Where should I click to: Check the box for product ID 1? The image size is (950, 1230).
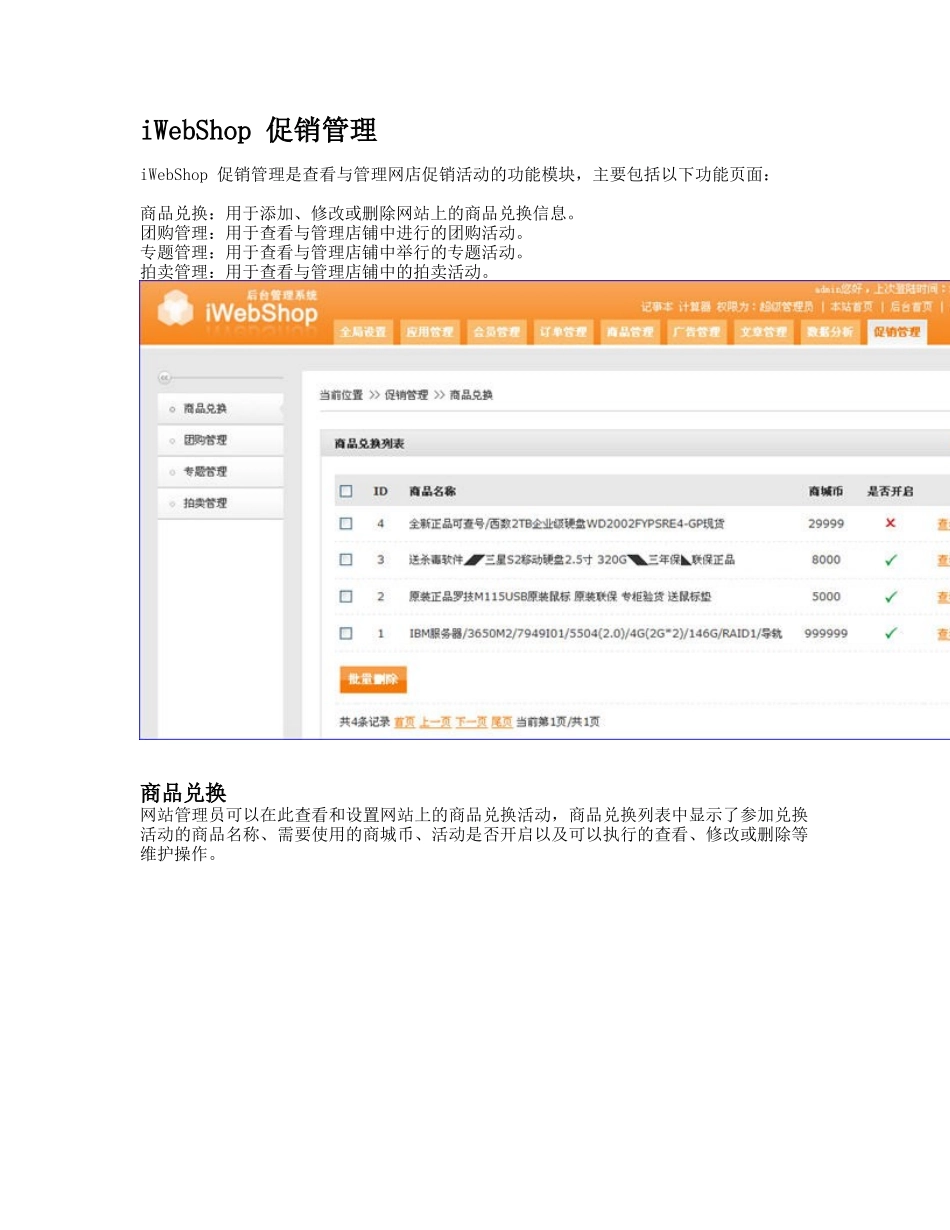pyautogui.click(x=346, y=633)
